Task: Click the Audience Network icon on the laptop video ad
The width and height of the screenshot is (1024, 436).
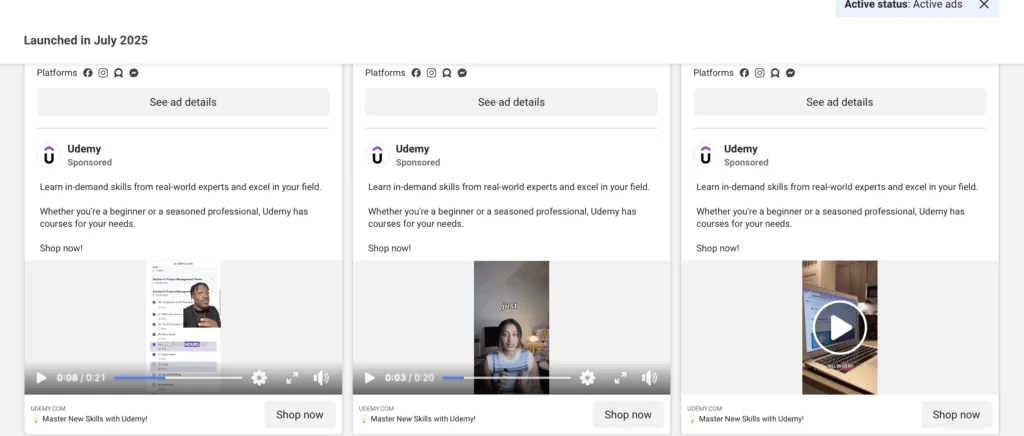Action: point(775,73)
